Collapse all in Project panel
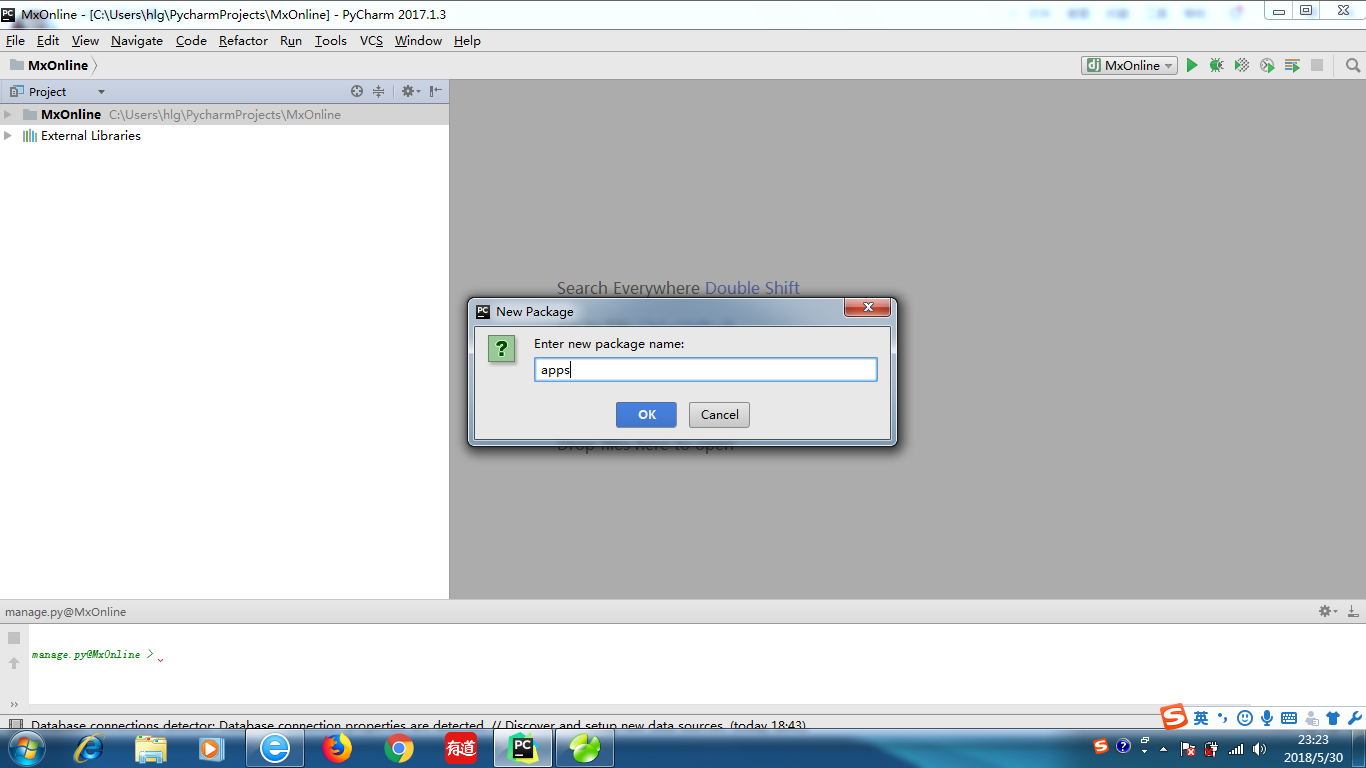 pyautogui.click(x=378, y=91)
